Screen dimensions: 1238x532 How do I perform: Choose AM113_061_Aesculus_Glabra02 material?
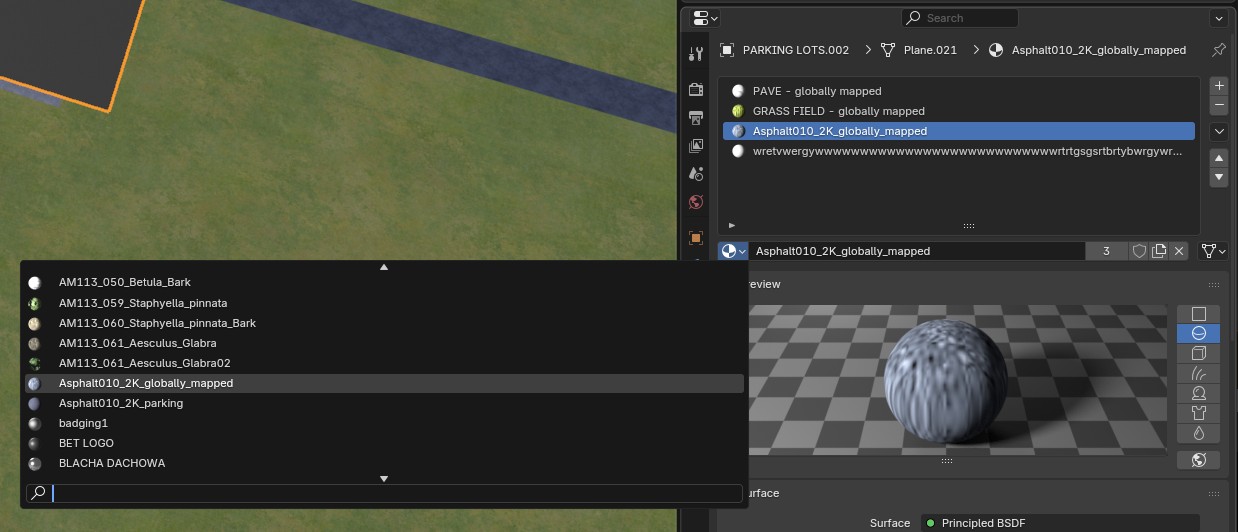coord(384,363)
